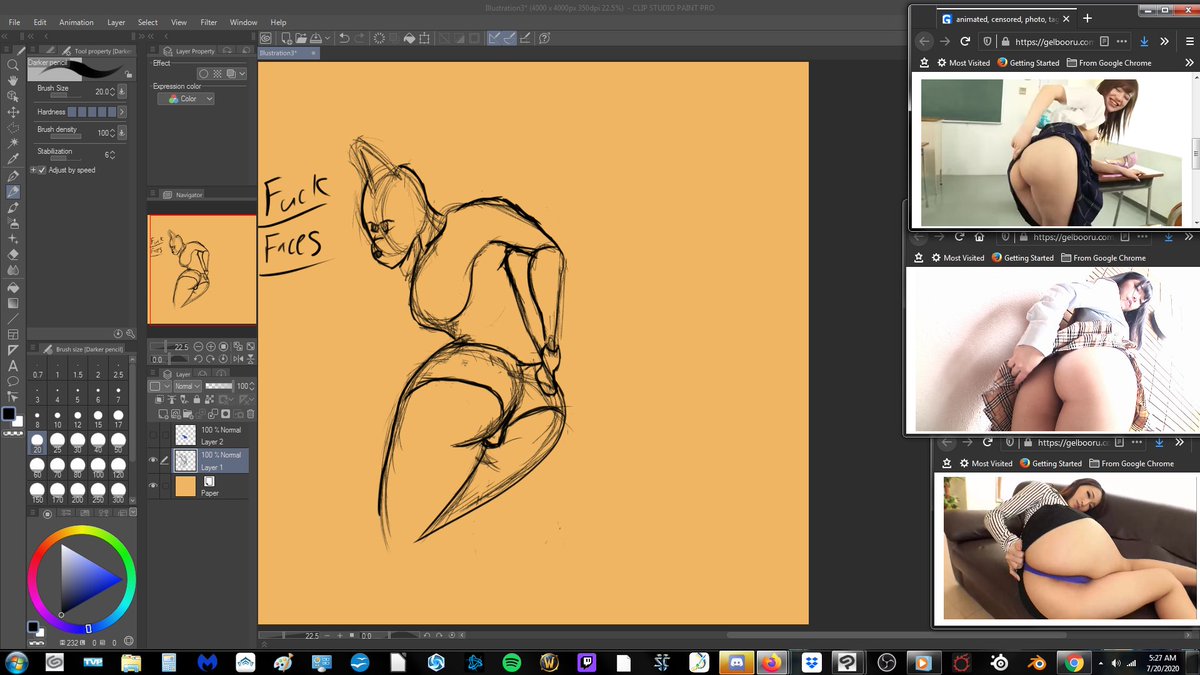Open the Brush density dynamics button

pyautogui.click(x=122, y=132)
